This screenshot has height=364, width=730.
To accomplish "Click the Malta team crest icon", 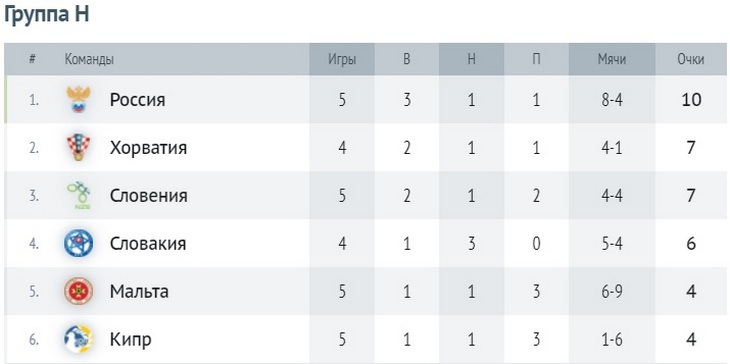I will click(79, 291).
